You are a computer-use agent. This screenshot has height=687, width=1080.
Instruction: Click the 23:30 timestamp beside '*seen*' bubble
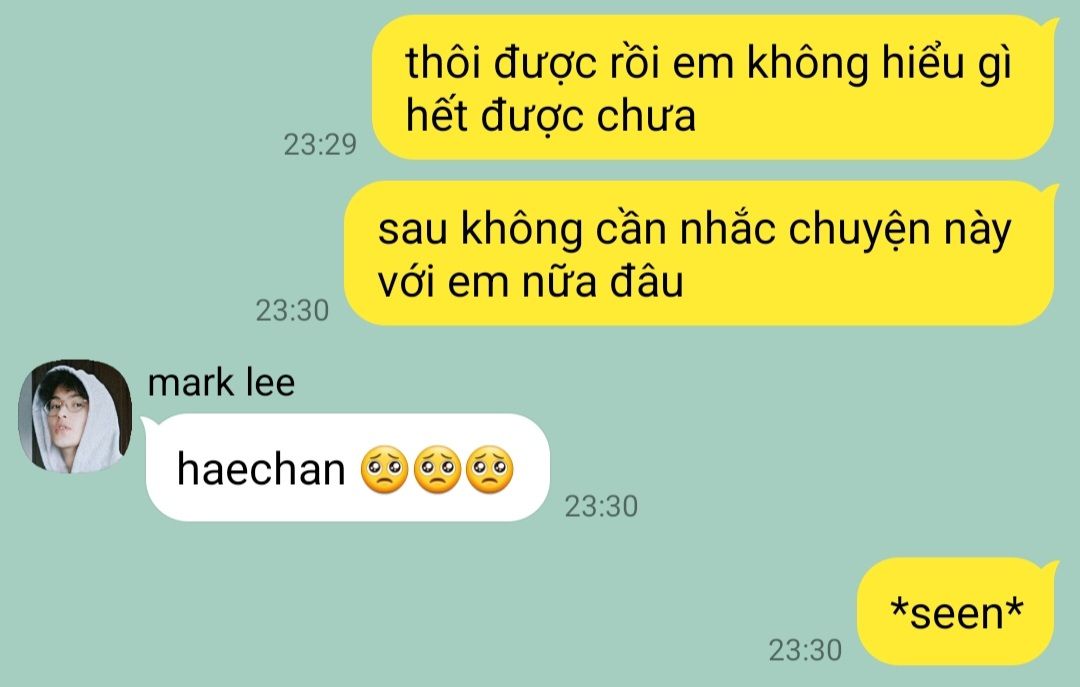click(805, 650)
